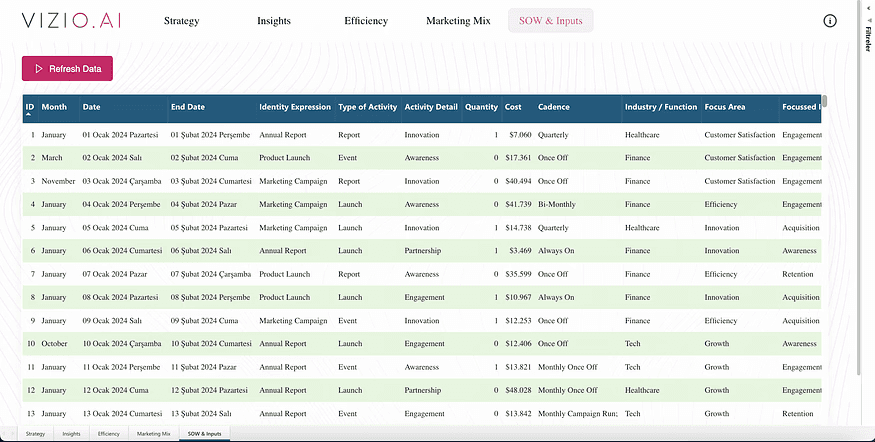Viewport: 875px width, 442px height.
Task: Click the VIZIO.AI logo
Action: click(71, 21)
